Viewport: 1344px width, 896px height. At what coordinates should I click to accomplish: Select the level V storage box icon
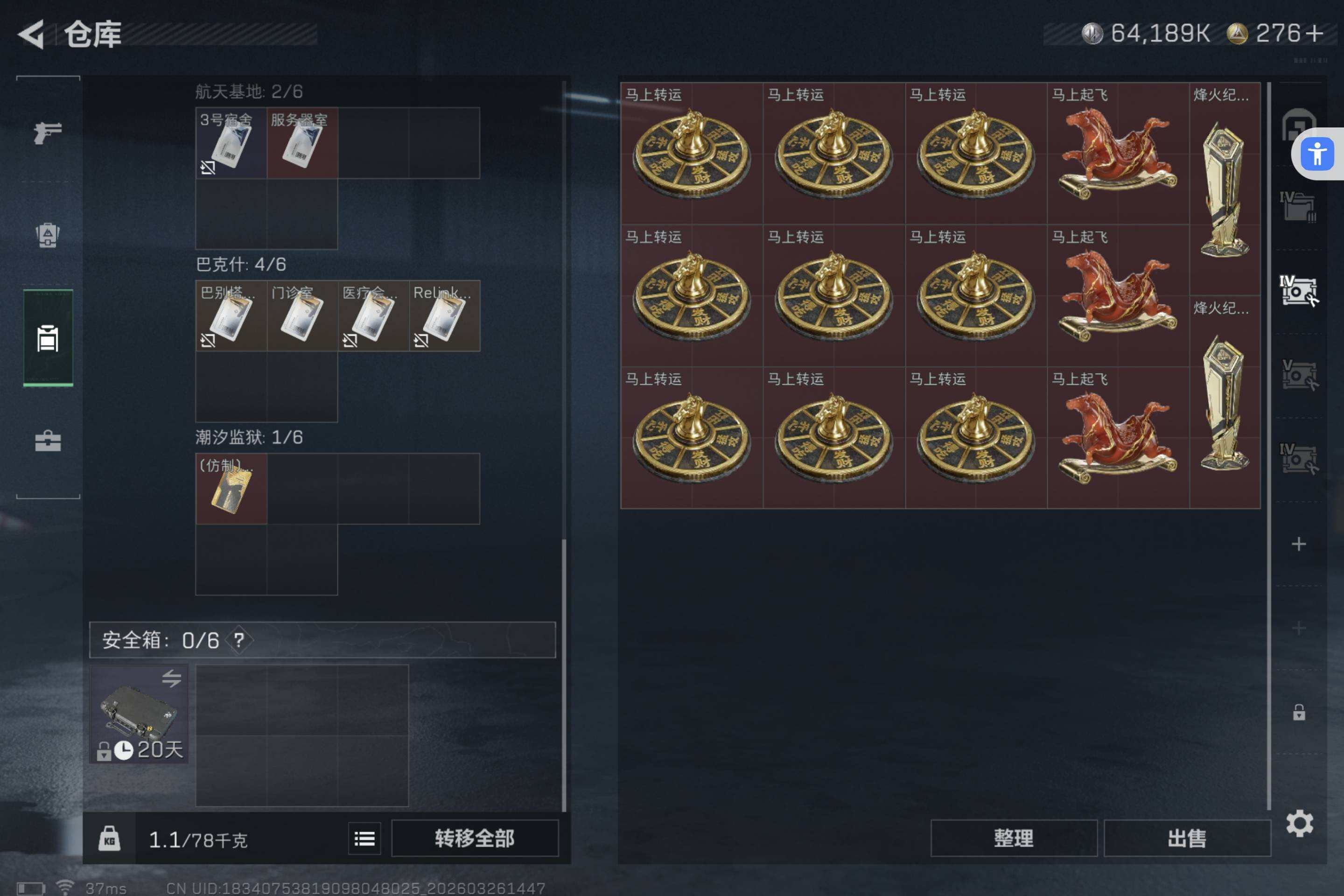(x=1298, y=375)
